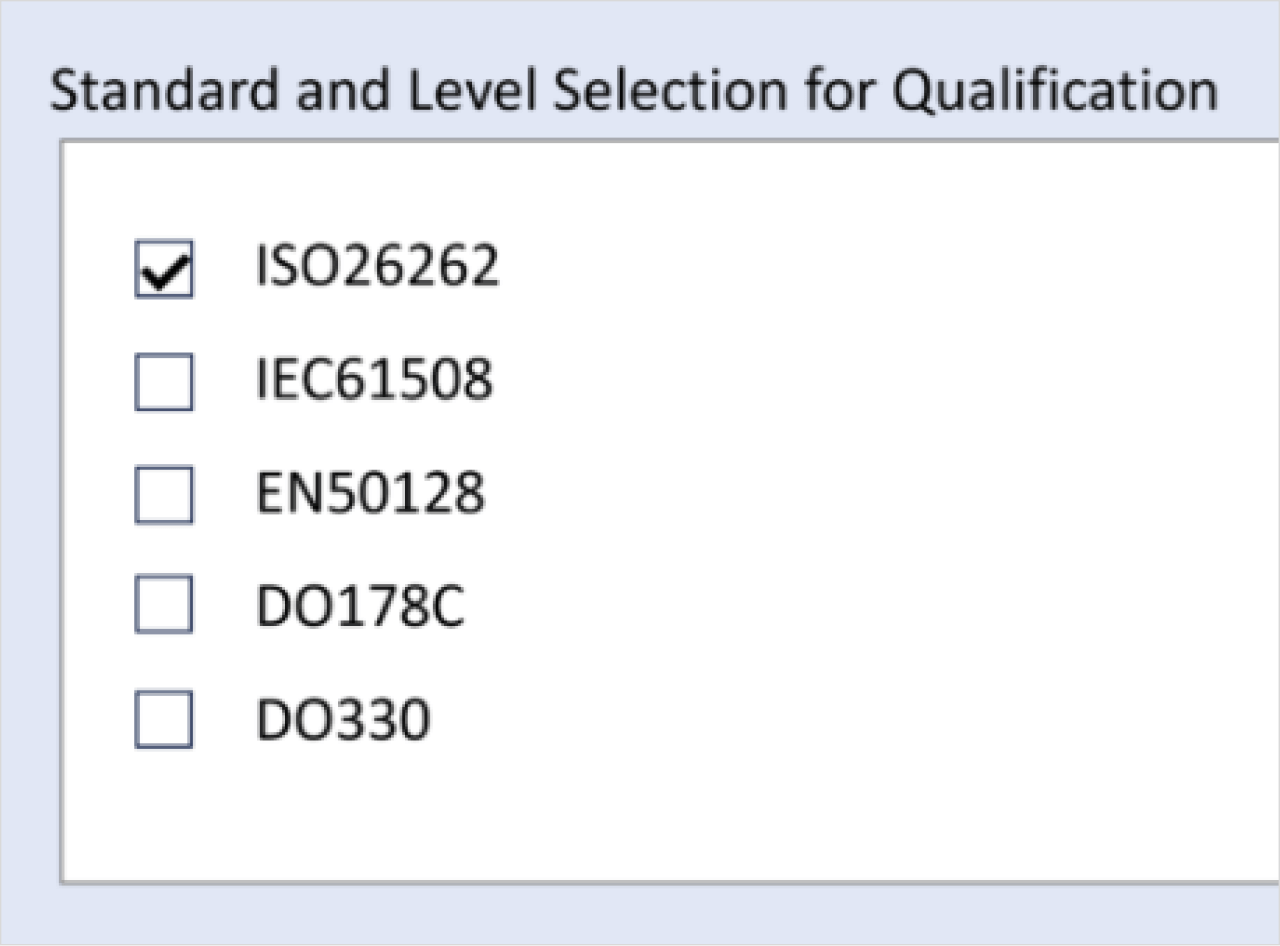This screenshot has height=946, width=1280.
Task: Select the EN railway standard box
Action: coord(164,495)
